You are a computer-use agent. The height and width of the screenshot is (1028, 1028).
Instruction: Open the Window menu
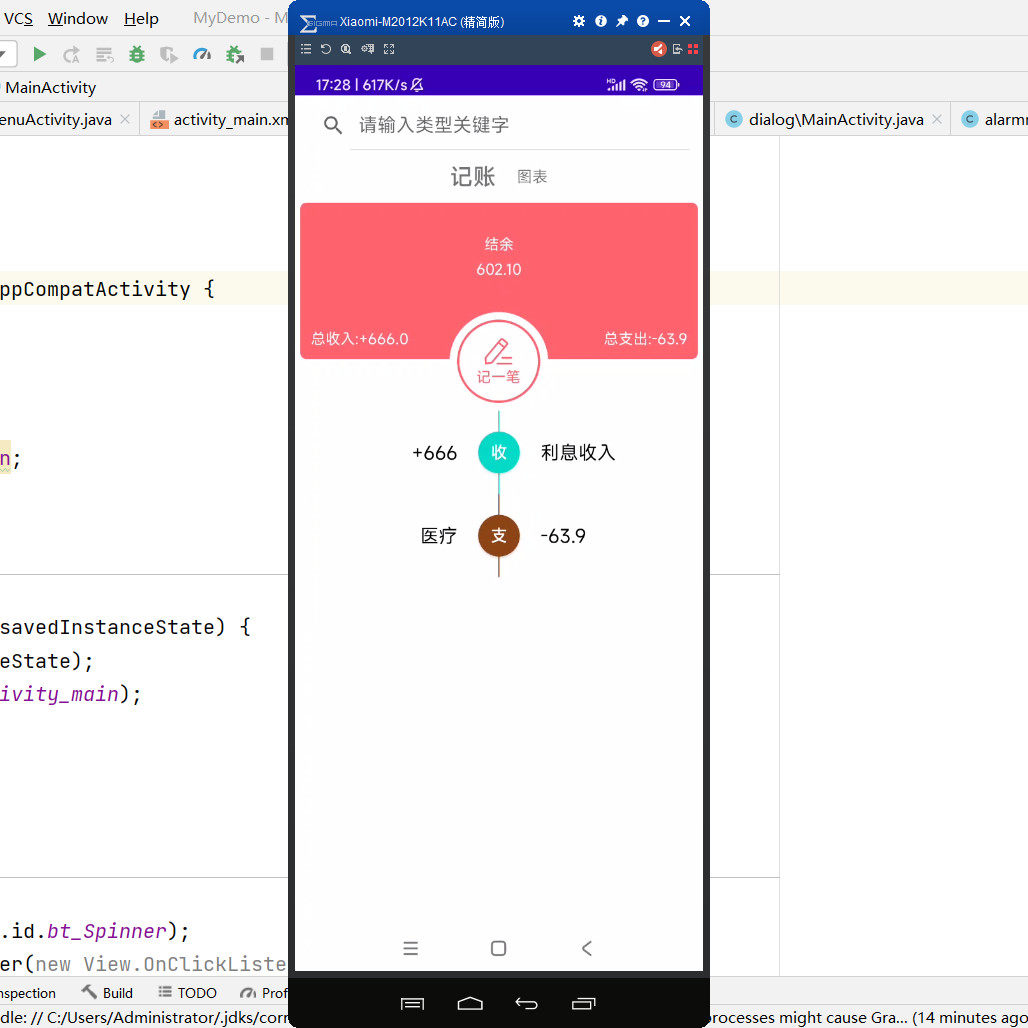(77, 18)
